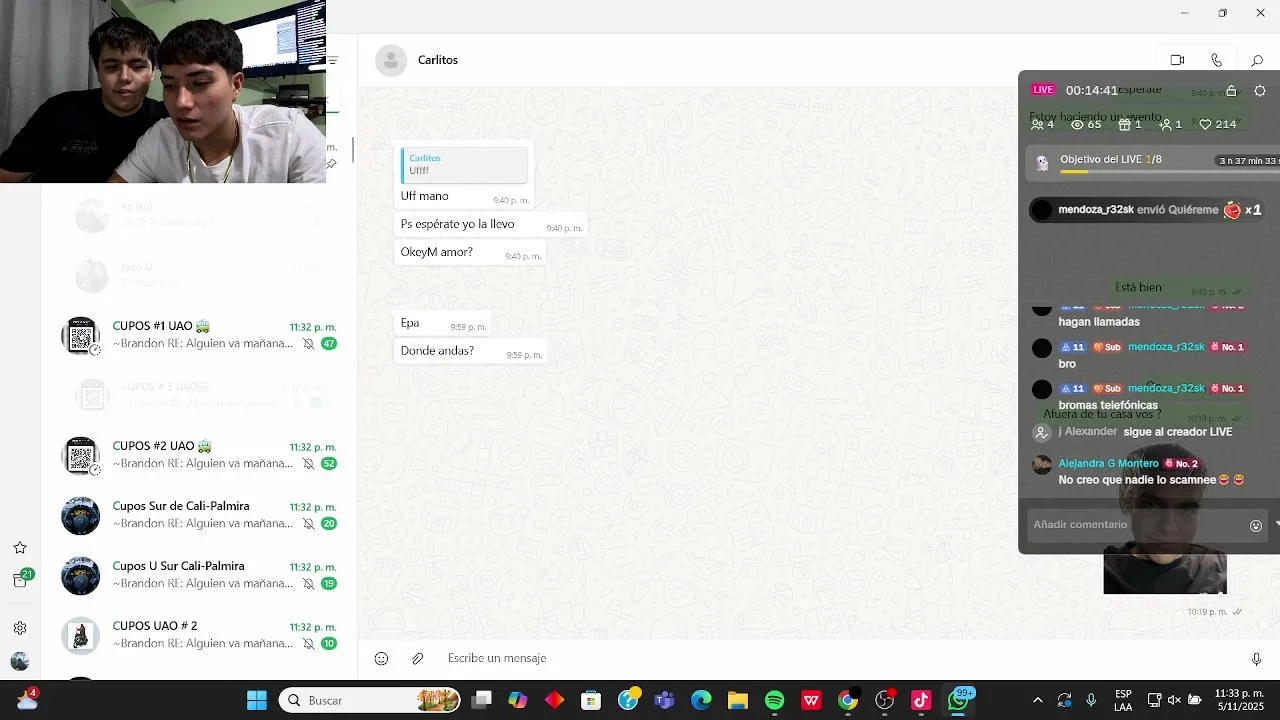Click the Windows Buscar search box
Image resolution: width=1280 pixels, height=720 pixels.
(x=370, y=700)
